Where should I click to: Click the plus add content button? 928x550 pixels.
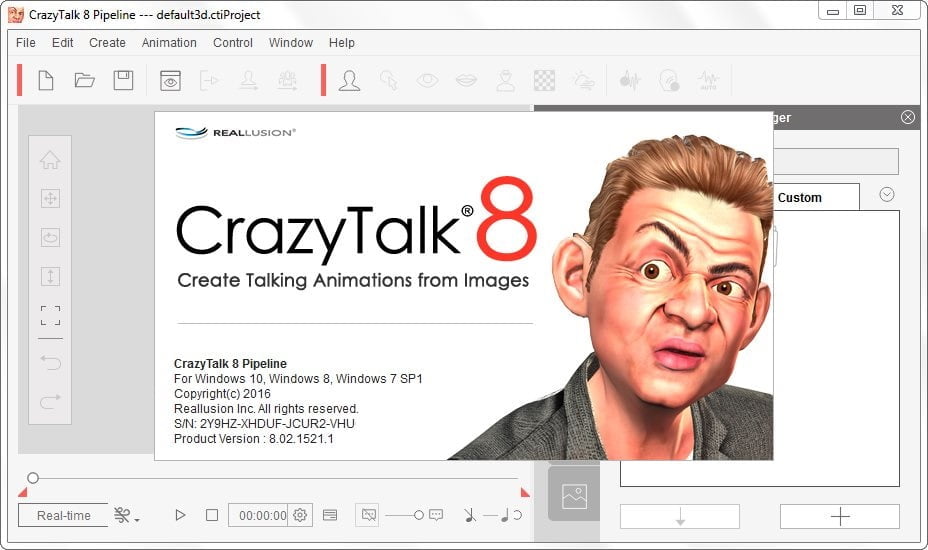pos(840,516)
